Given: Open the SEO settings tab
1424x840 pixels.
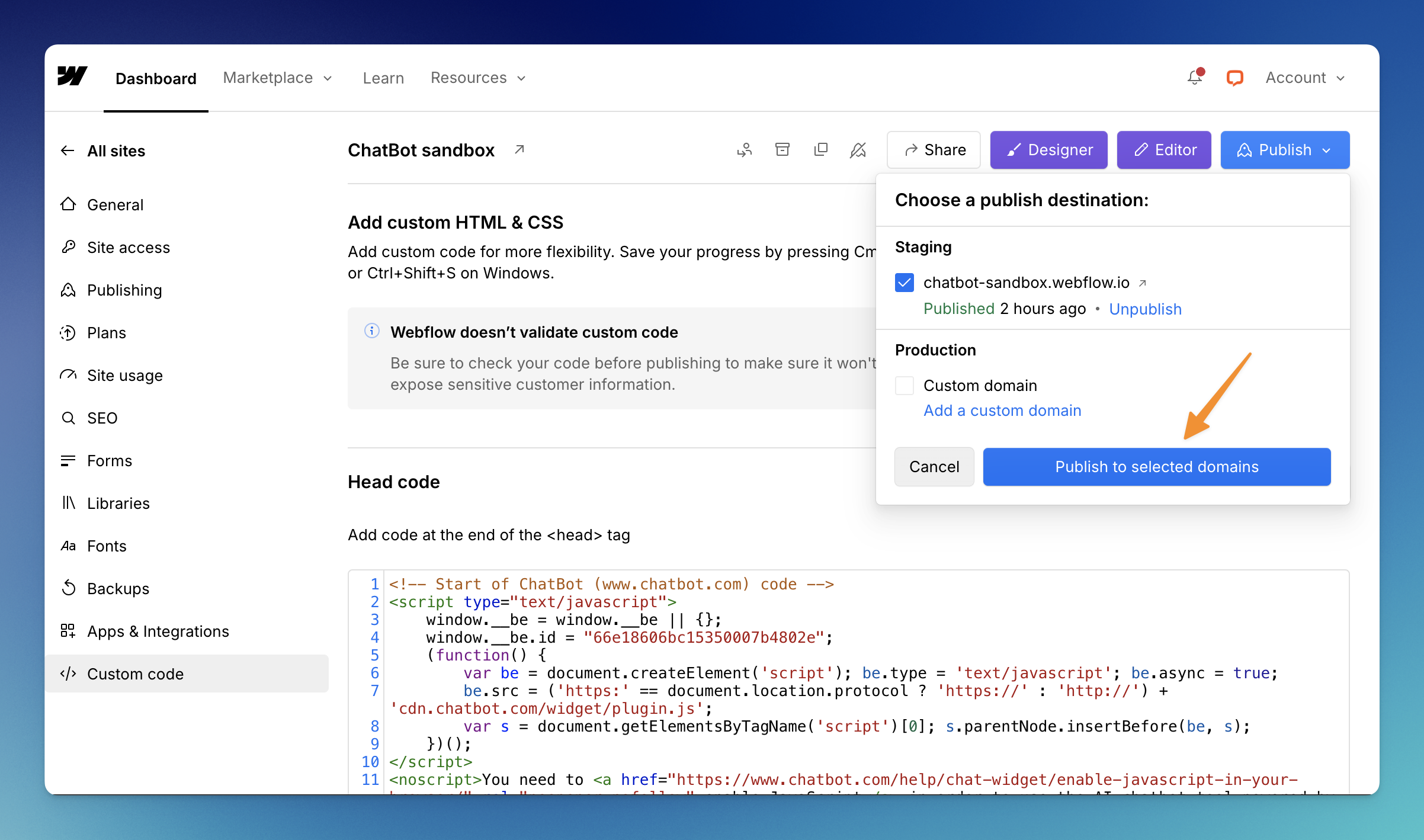Looking at the screenshot, I should click(x=102, y=418).
